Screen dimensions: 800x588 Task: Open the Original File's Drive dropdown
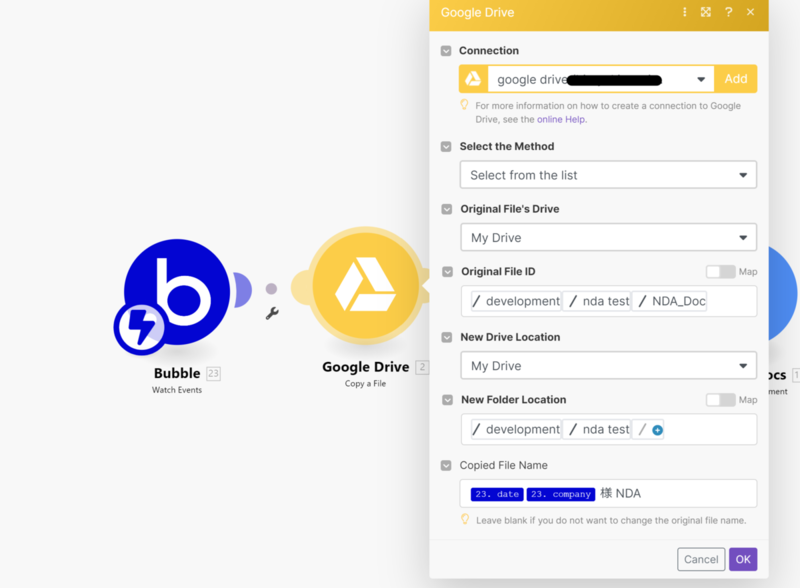[608, 237]
